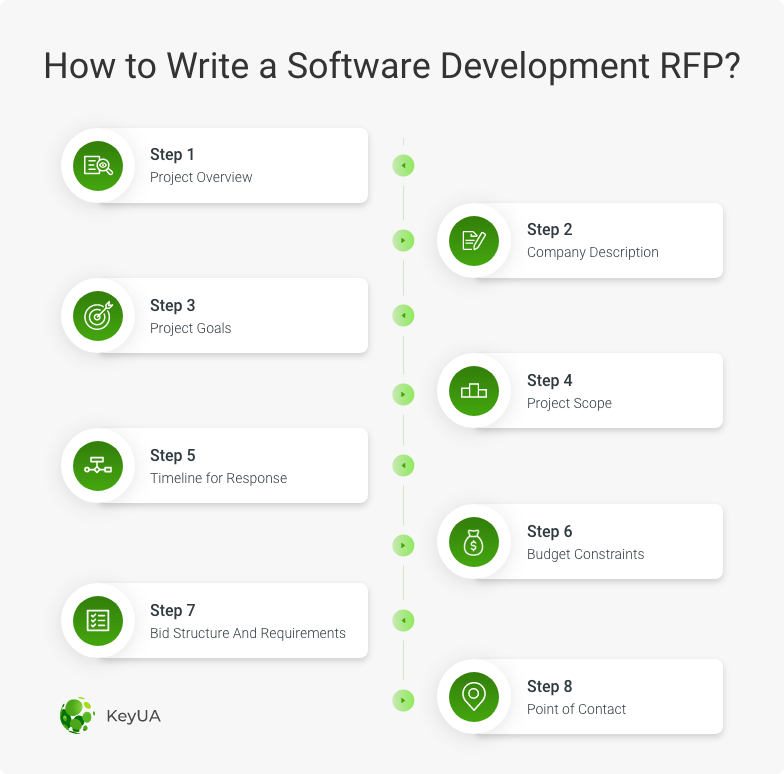Click the 'Step 2' heading
Viewport: 784px width, 774px height.
pos(550,230)
